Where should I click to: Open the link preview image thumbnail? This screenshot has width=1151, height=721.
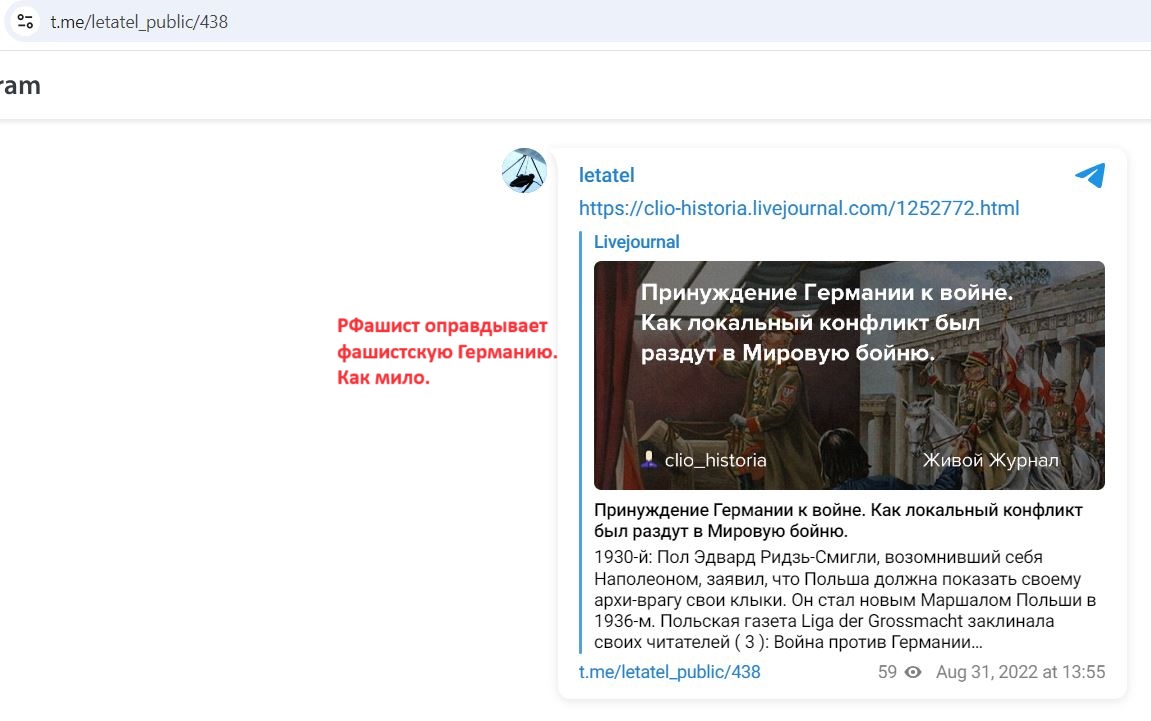click(x=849, y=375)
